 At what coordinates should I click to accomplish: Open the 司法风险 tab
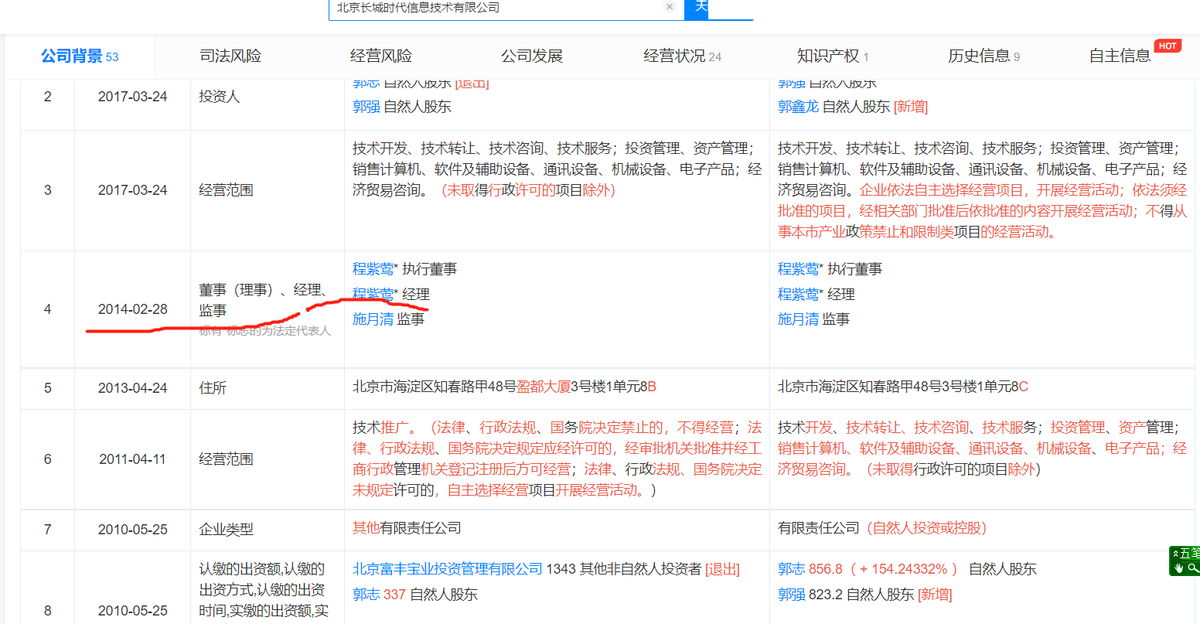click(x=230, y=56)
